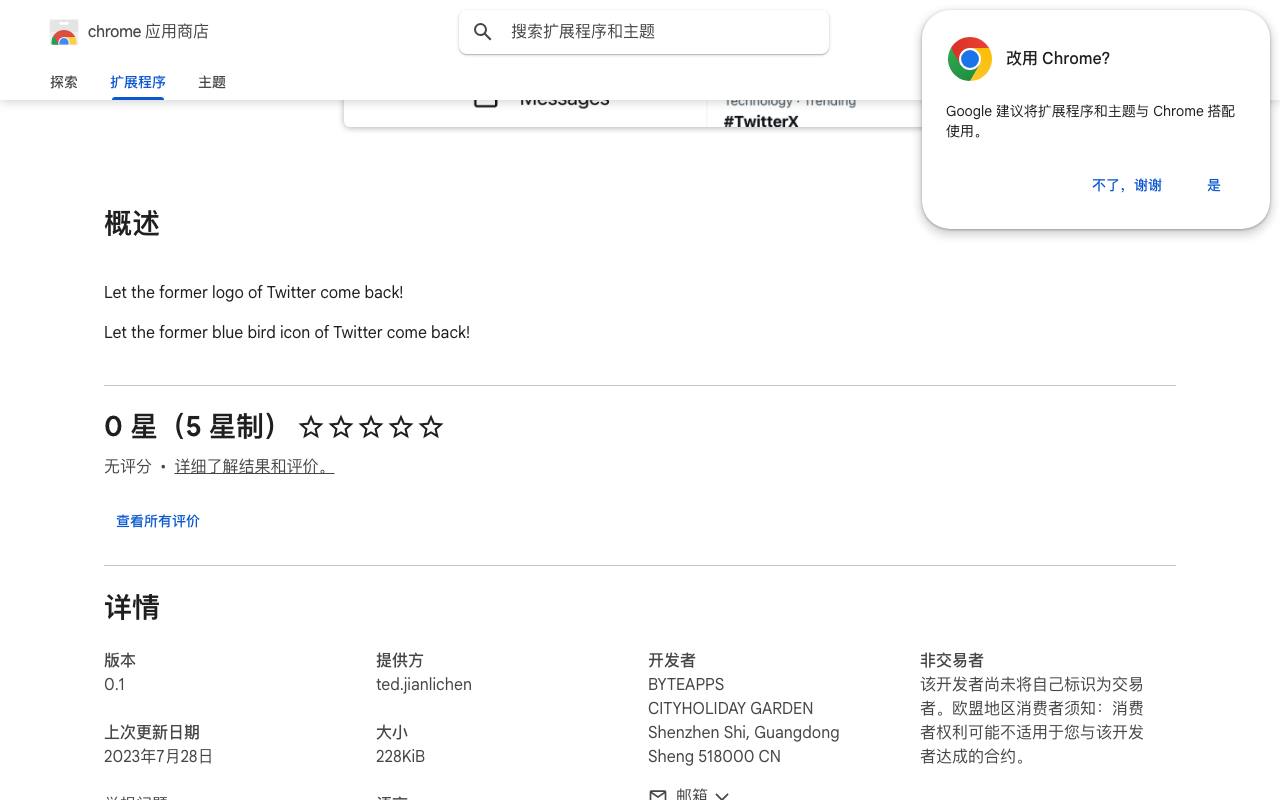This screenshot has width=1280, height=800.
Task: Expand the 邮箱 chevron dropdown
Action: [722, 795]
